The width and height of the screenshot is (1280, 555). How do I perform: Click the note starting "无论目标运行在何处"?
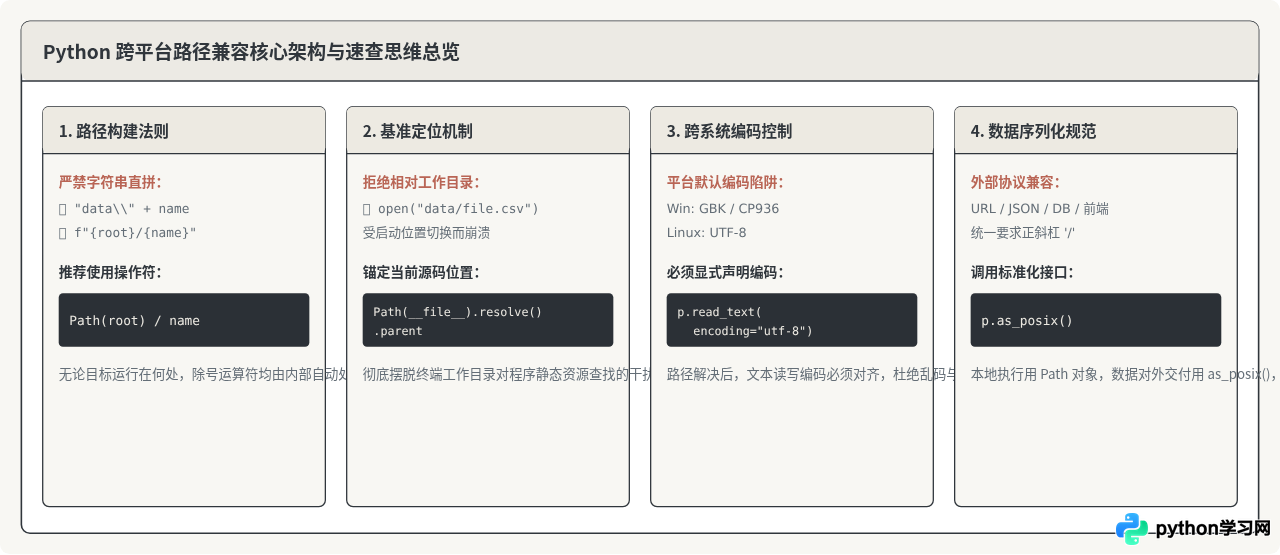click(x=203, y=375)
